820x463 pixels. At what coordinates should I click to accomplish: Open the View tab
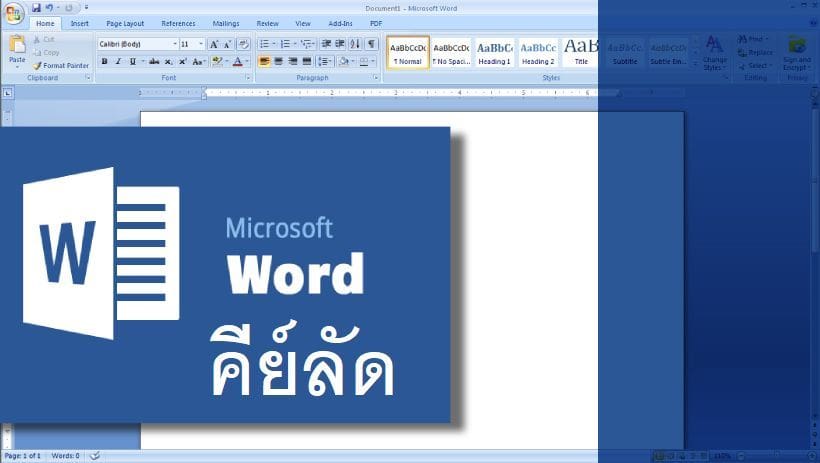click(x=303, y=24)
